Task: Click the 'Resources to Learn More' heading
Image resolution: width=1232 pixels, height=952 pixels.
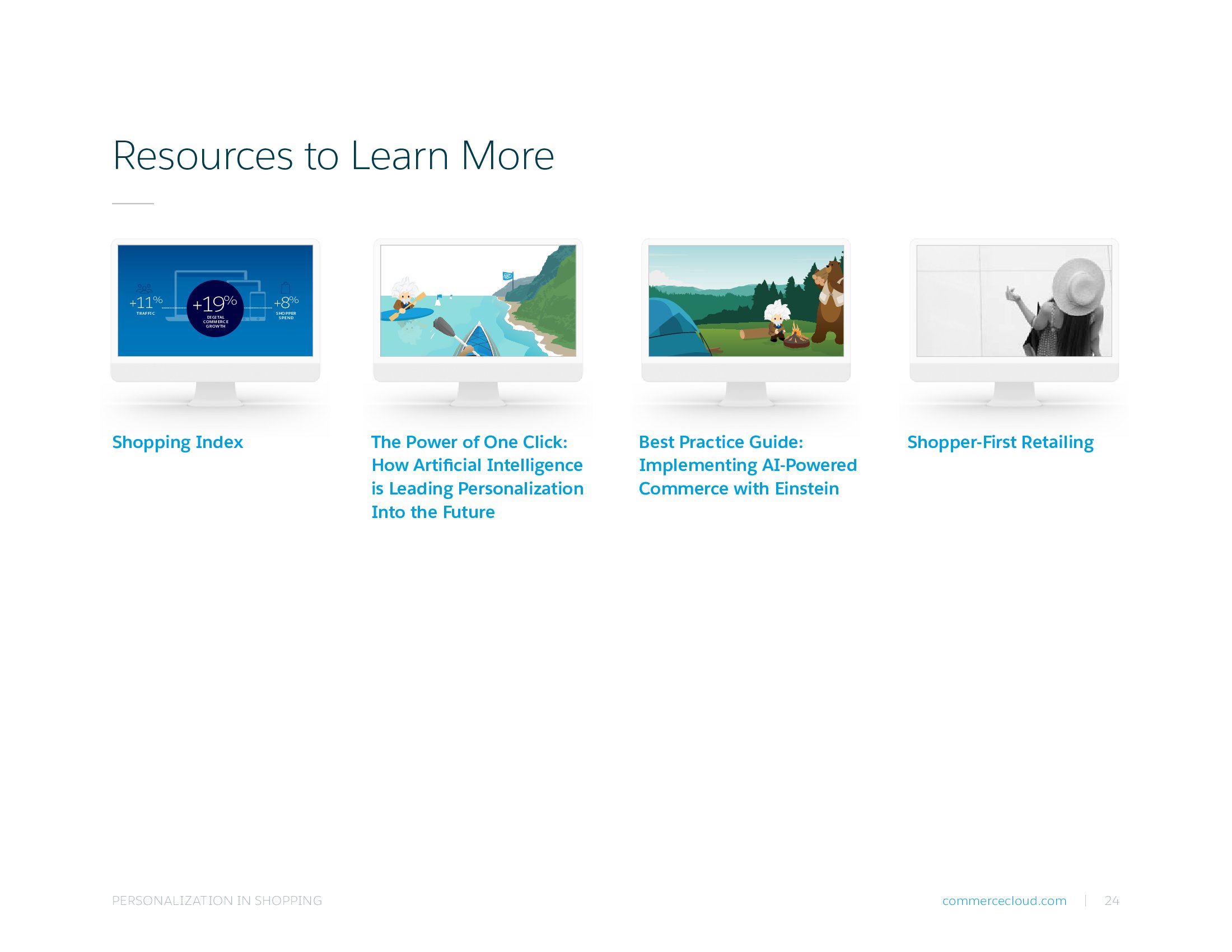Action: [x=333, y=155]
